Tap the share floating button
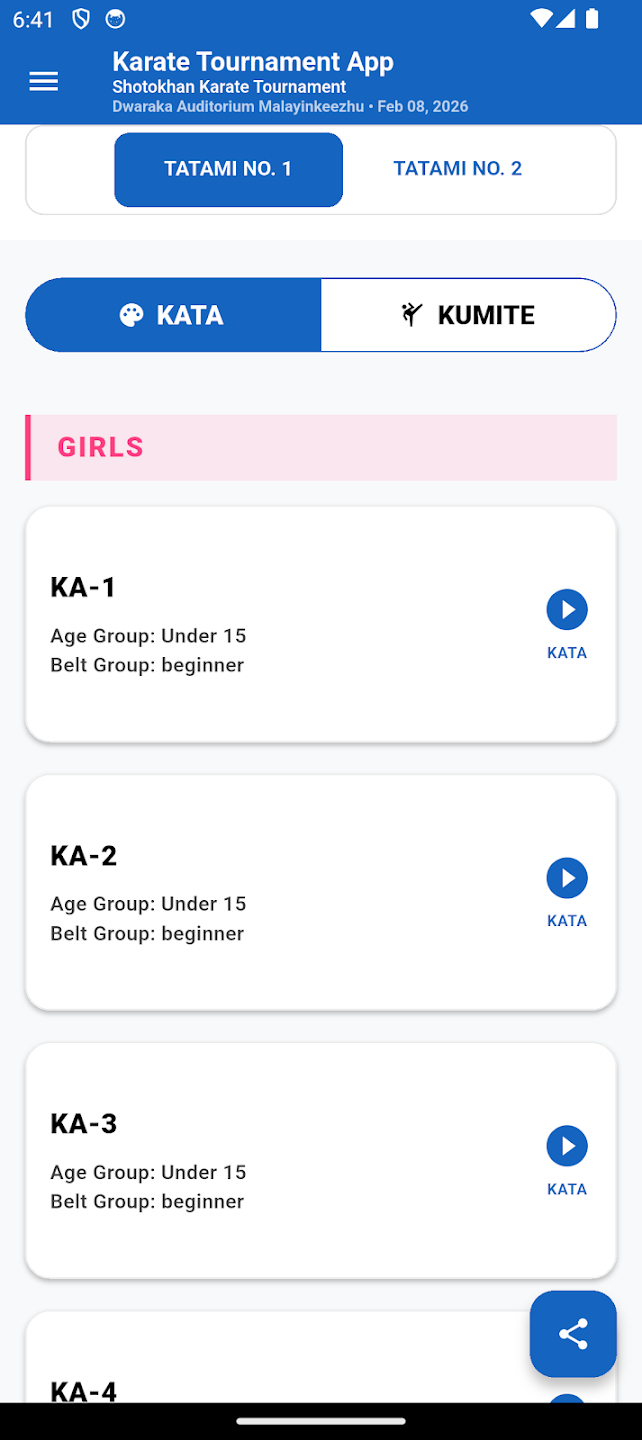The height and width of the screenshot is (1440, 642). (573, 1334)
